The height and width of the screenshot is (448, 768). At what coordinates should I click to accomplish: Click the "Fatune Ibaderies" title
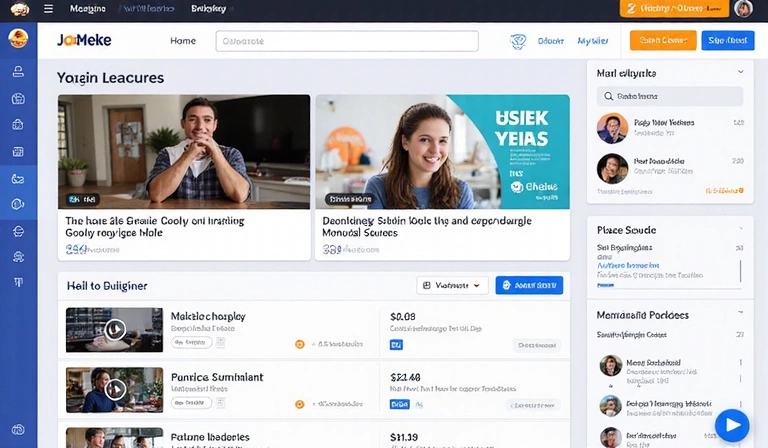(x=210, y=437)
